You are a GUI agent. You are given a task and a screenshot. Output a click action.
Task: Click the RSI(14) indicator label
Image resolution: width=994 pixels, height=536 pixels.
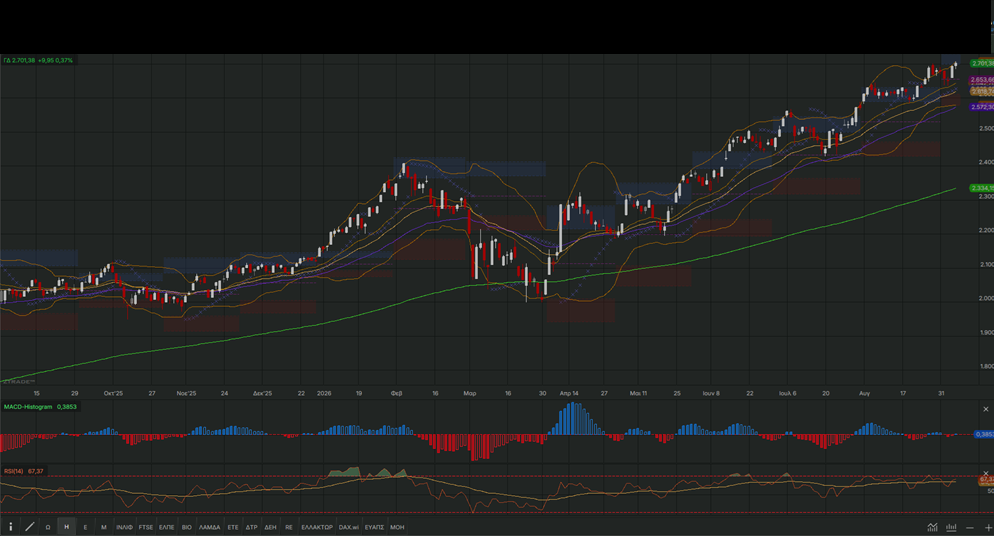tap(14, 471)
